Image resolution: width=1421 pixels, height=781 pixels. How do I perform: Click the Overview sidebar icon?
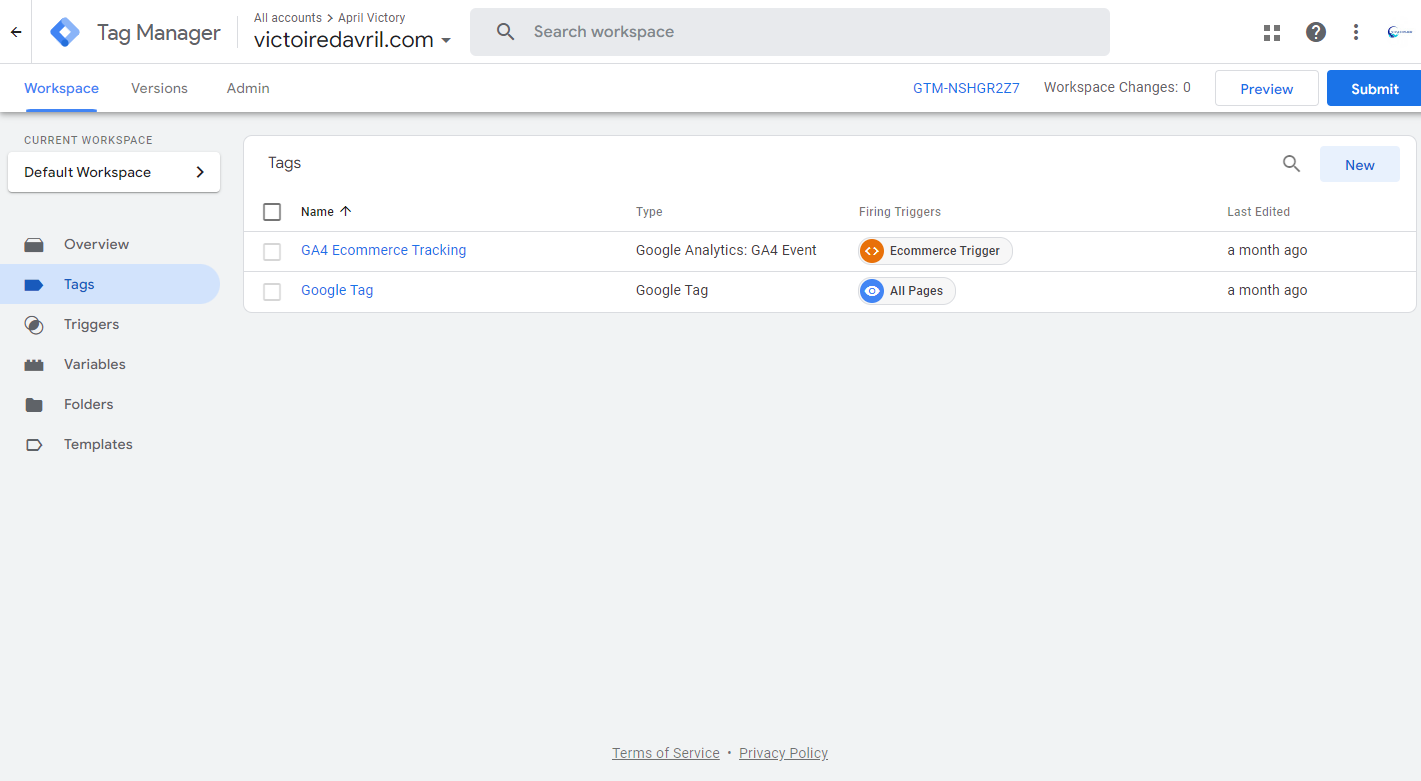click(x=34, y=244)
